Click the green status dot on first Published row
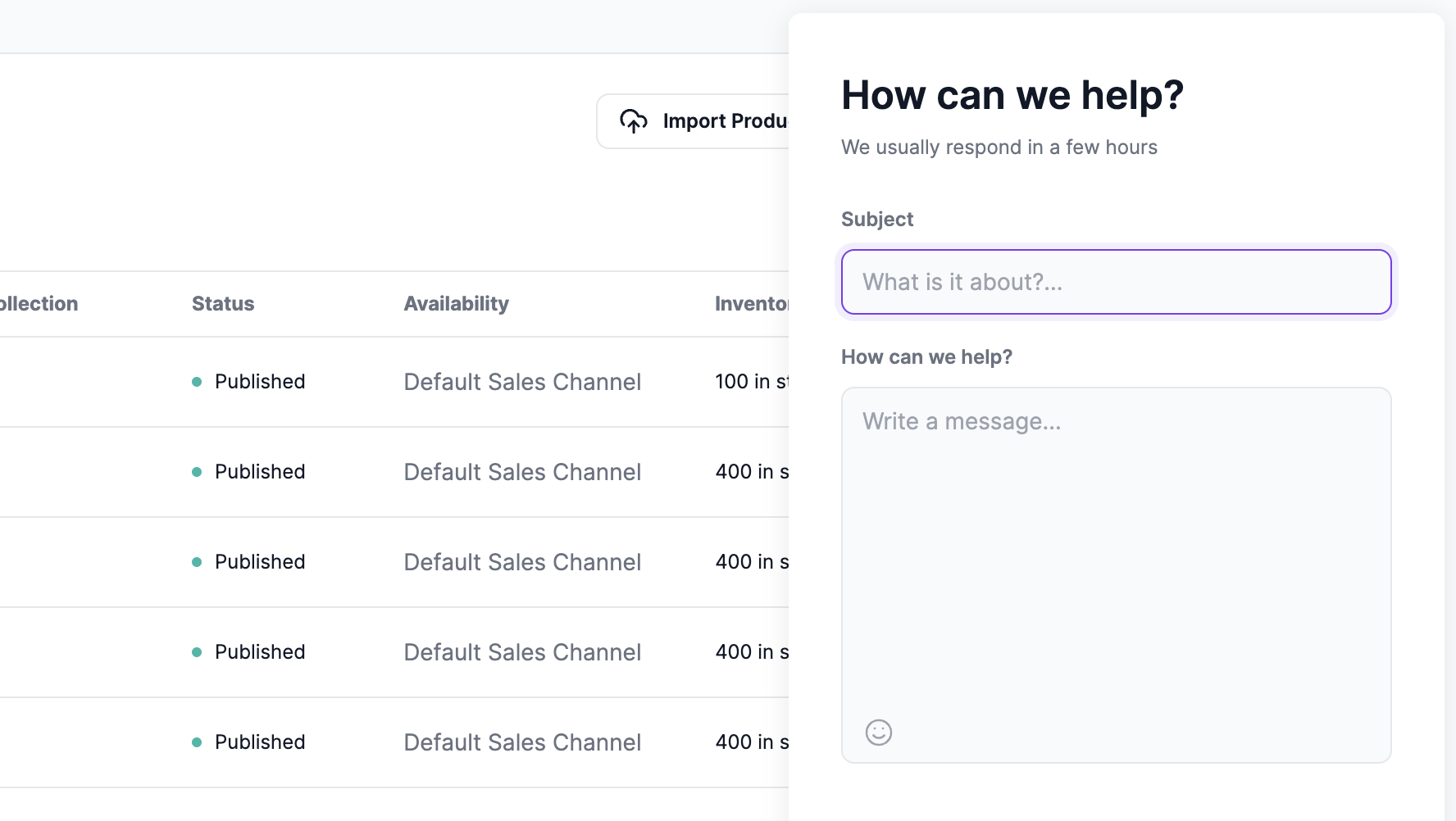This screenshot has width=1456, height=821. (197, 380)
